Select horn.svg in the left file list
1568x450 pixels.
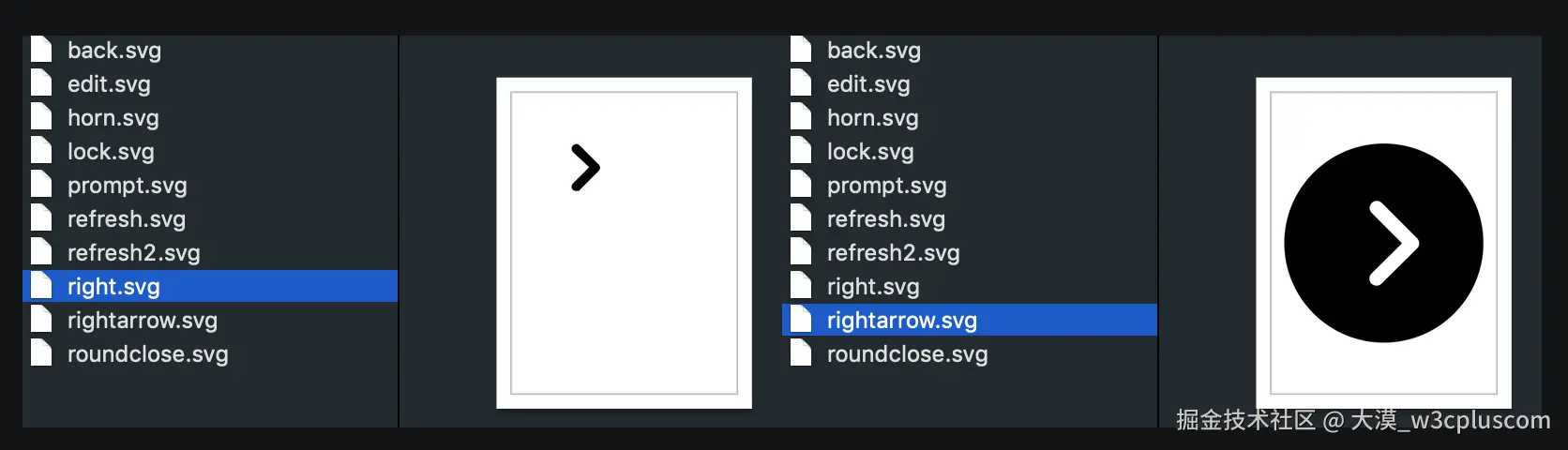[x=113, y=118]
